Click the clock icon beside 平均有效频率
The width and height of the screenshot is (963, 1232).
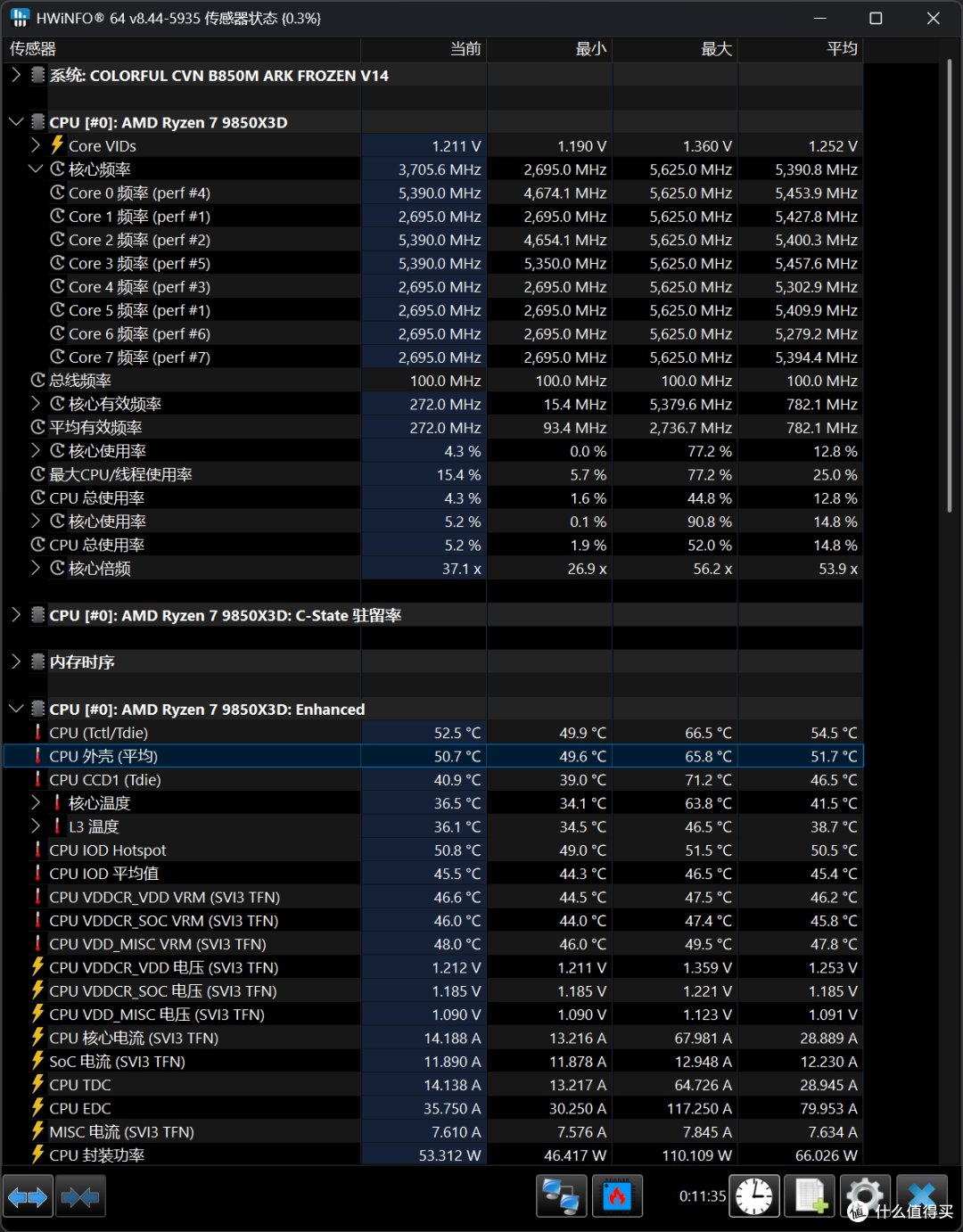point(37,427)
